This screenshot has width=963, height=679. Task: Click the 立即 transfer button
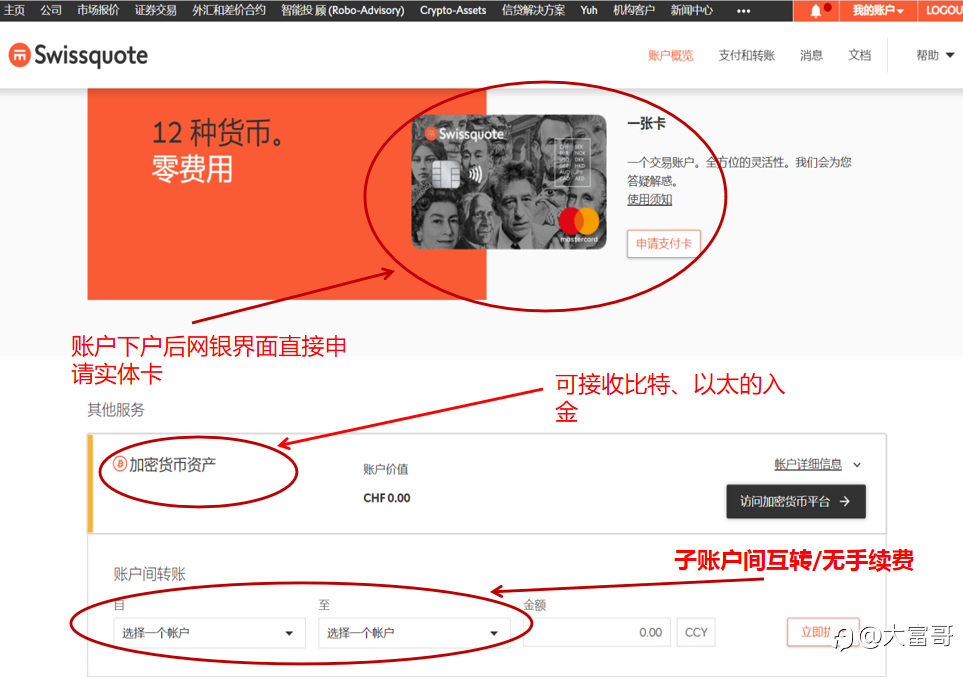[823, 632]
